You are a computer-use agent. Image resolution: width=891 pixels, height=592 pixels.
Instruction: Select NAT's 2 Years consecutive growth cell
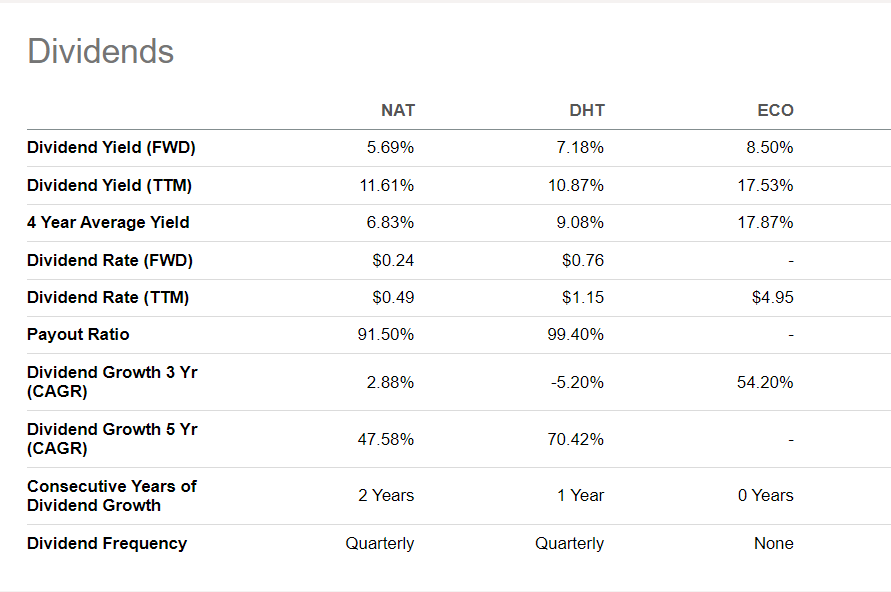point(386,495)
